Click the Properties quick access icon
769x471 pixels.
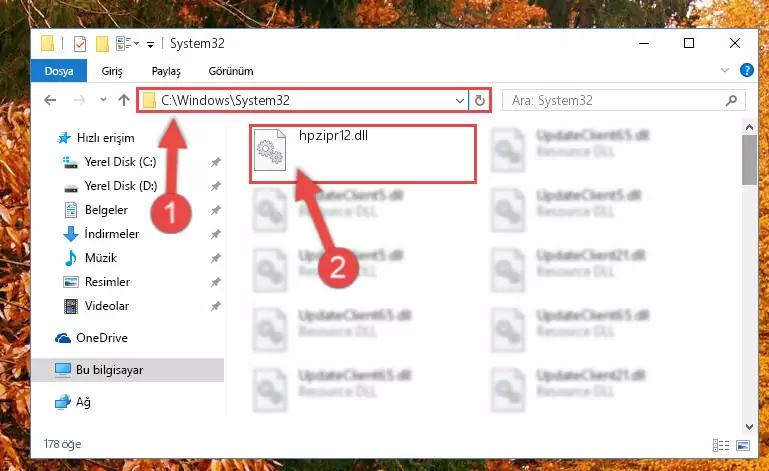click(x=79, y=44)
